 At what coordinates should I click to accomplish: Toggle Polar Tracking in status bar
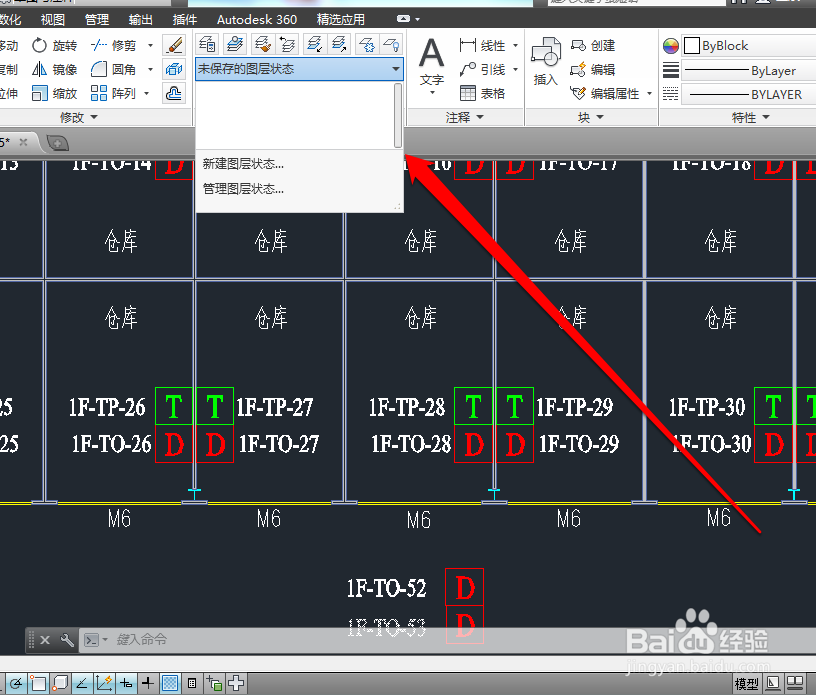tap(15, 684)
